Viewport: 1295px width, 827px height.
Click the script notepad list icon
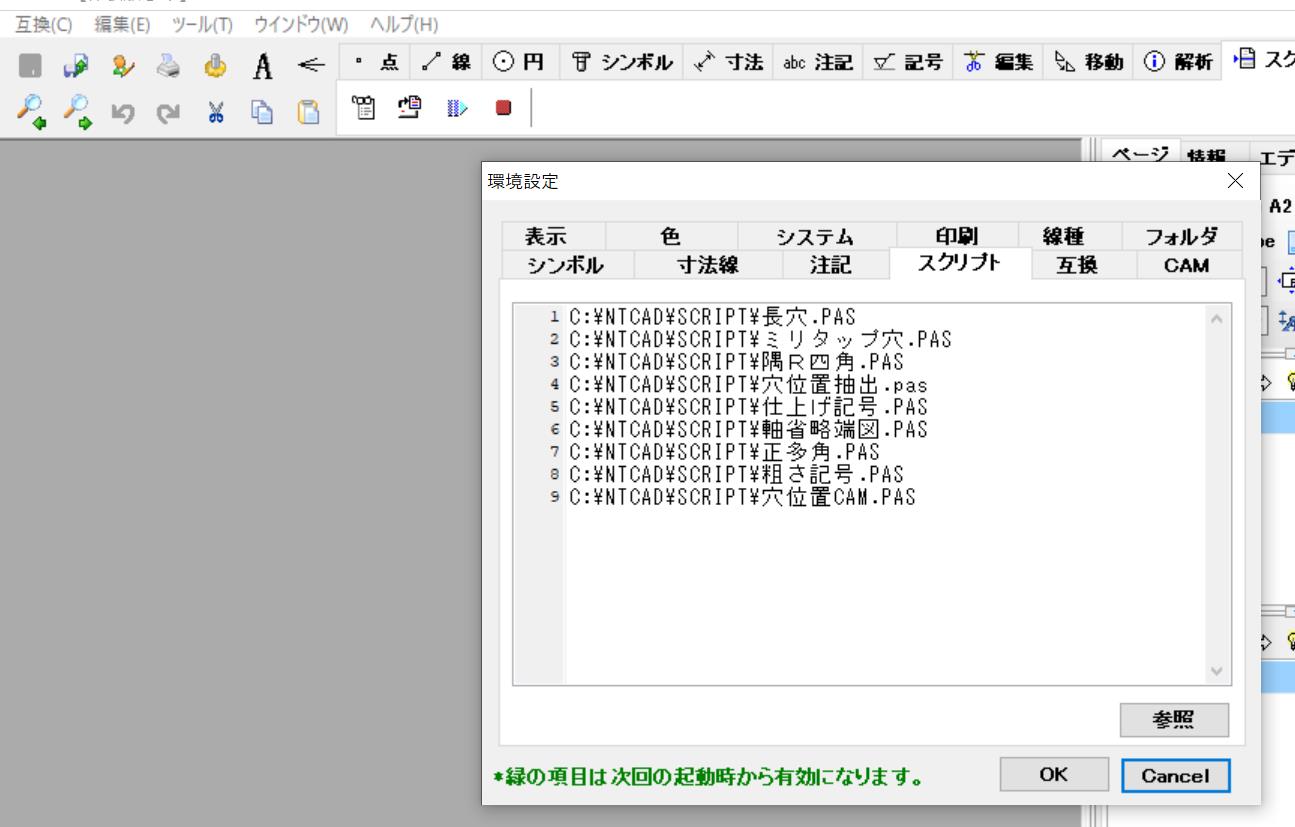click(363, 107)
